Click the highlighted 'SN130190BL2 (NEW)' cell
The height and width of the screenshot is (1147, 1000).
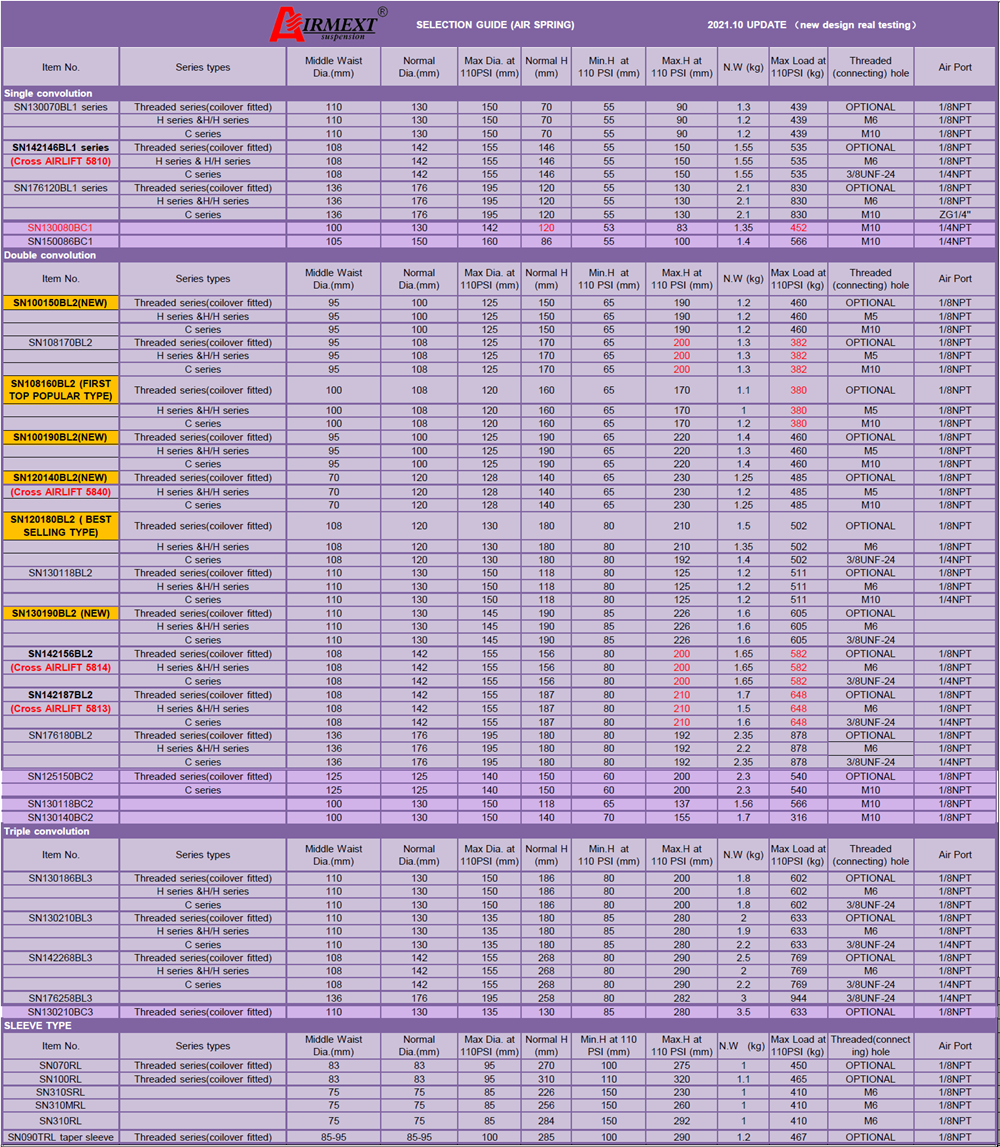(61, 614)
